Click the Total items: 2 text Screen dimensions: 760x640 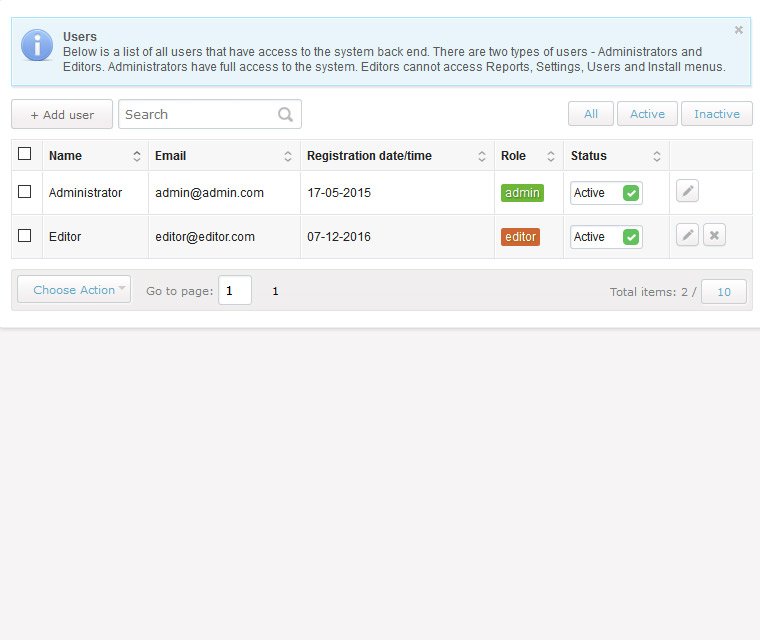(649, 292)
